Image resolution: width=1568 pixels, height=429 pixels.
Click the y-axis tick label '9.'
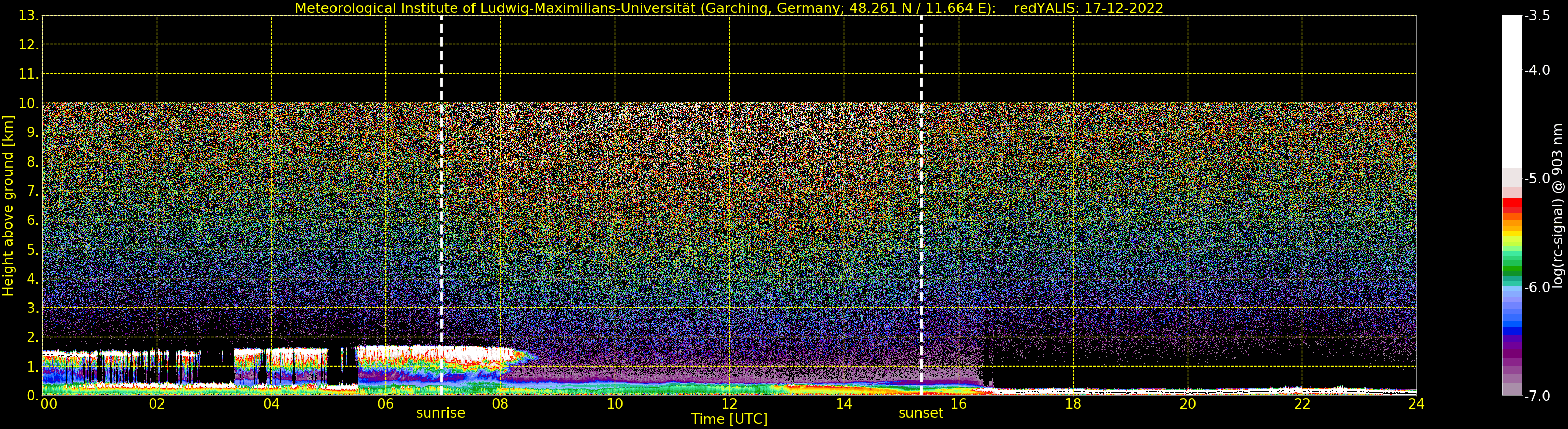(x=33, y=133)
